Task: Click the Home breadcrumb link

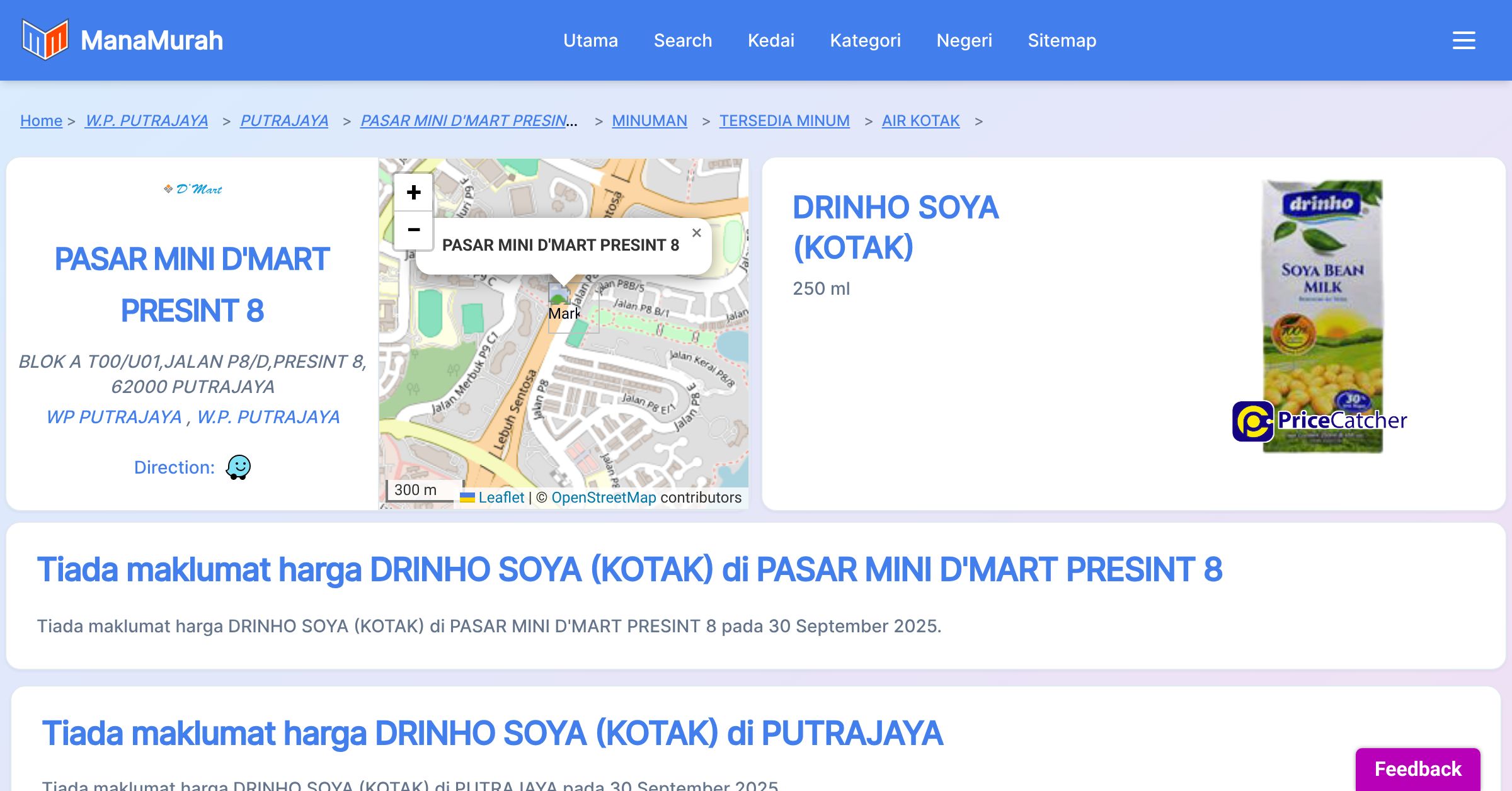Action: 41,120
